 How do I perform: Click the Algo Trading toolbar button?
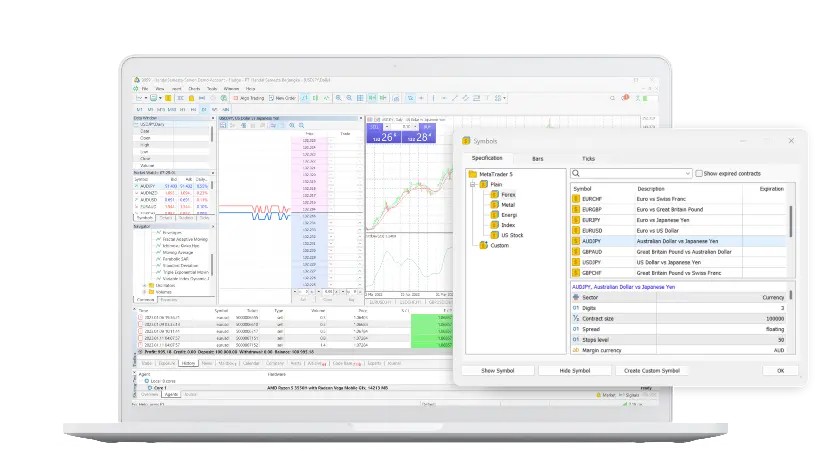[x=248, y=98]
